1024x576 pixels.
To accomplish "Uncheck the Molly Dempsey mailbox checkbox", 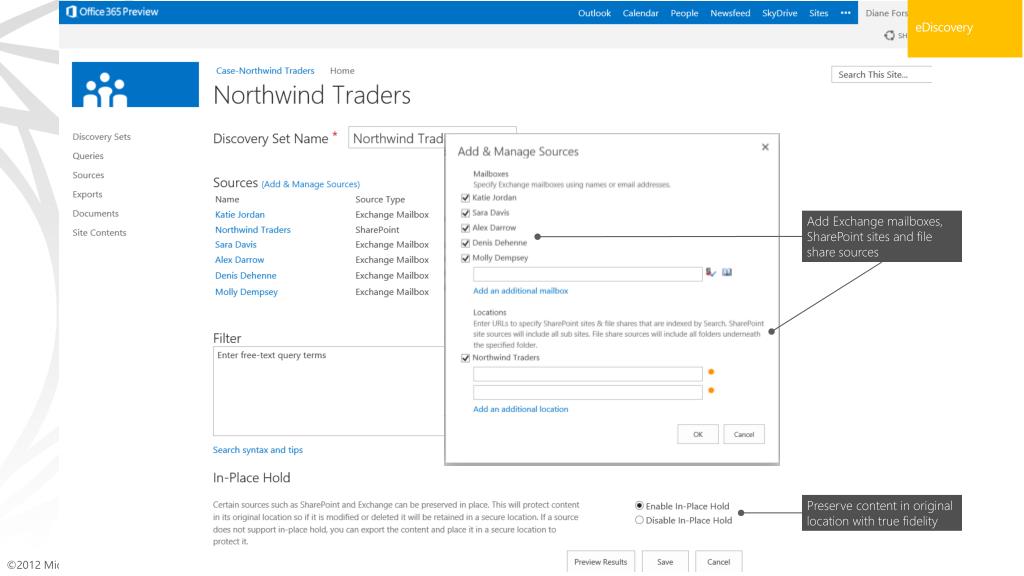I will (x=465, y=258).
